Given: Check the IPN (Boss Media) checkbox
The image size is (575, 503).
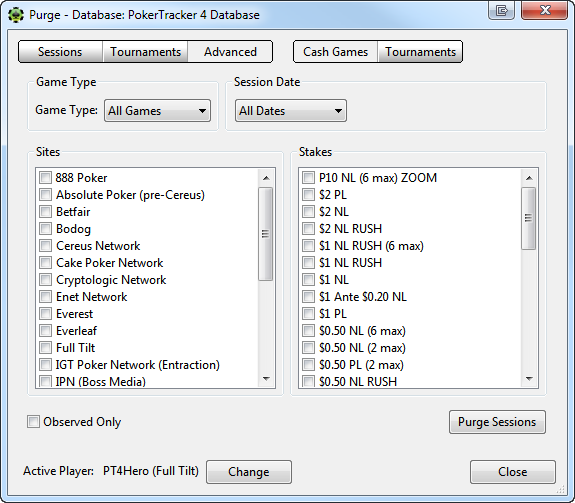Looking at the screenshot, I should (x=45, y=381).
